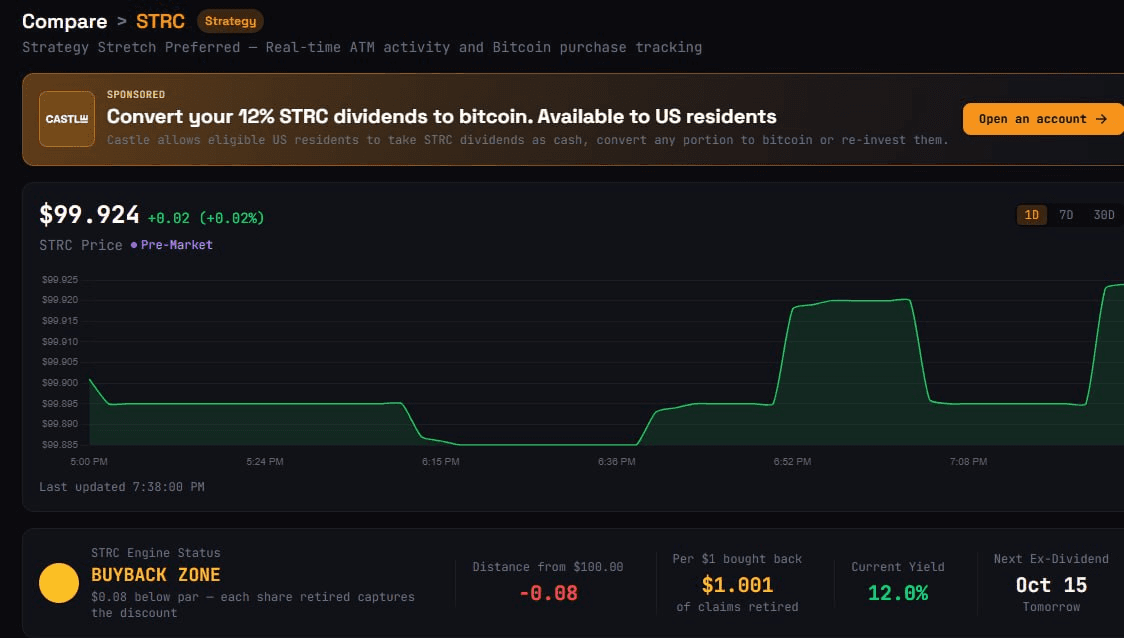Screen dimensions: 1124x638
Task: Switch chart to 30D range
Action: [x=1104, y=215]
